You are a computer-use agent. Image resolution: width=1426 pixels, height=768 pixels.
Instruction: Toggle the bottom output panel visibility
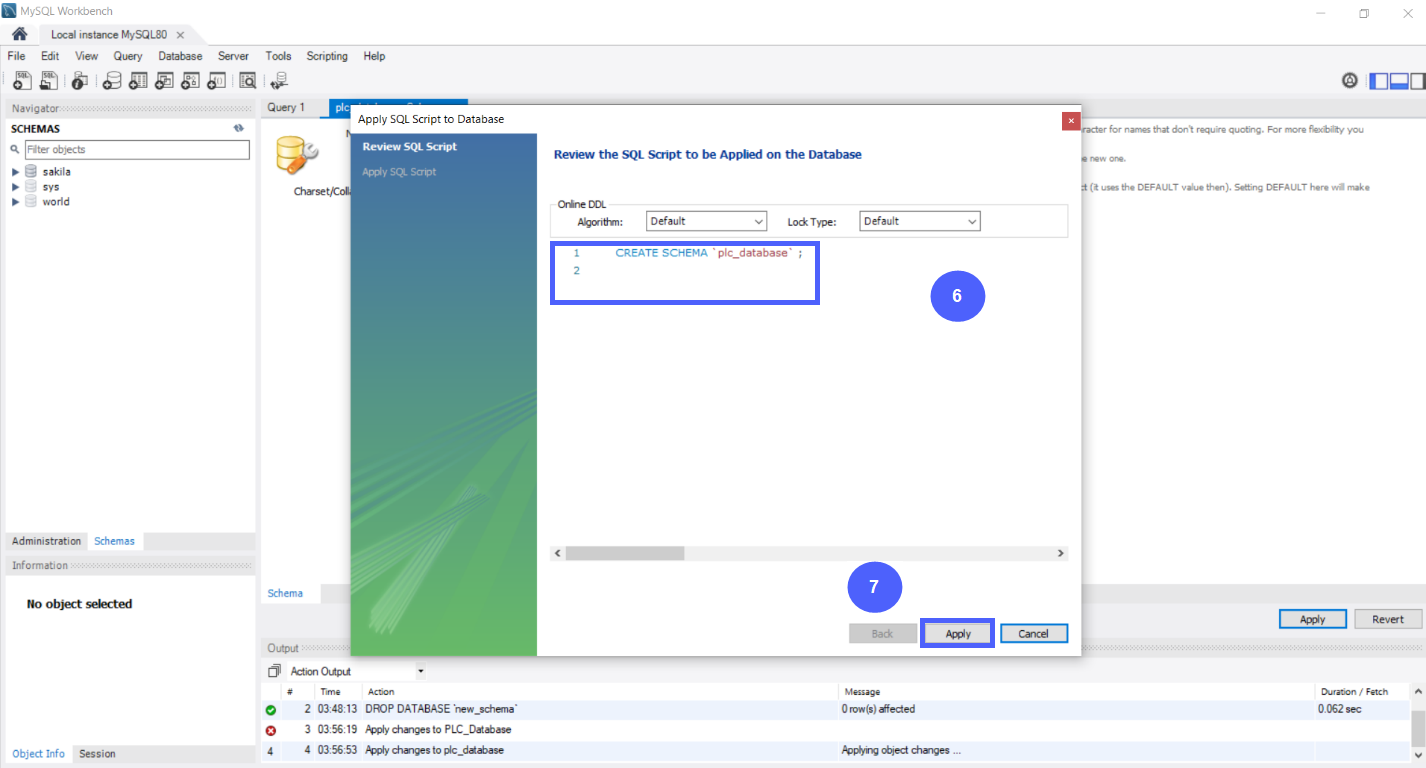pyautogui.click(x=1399, y=81)
